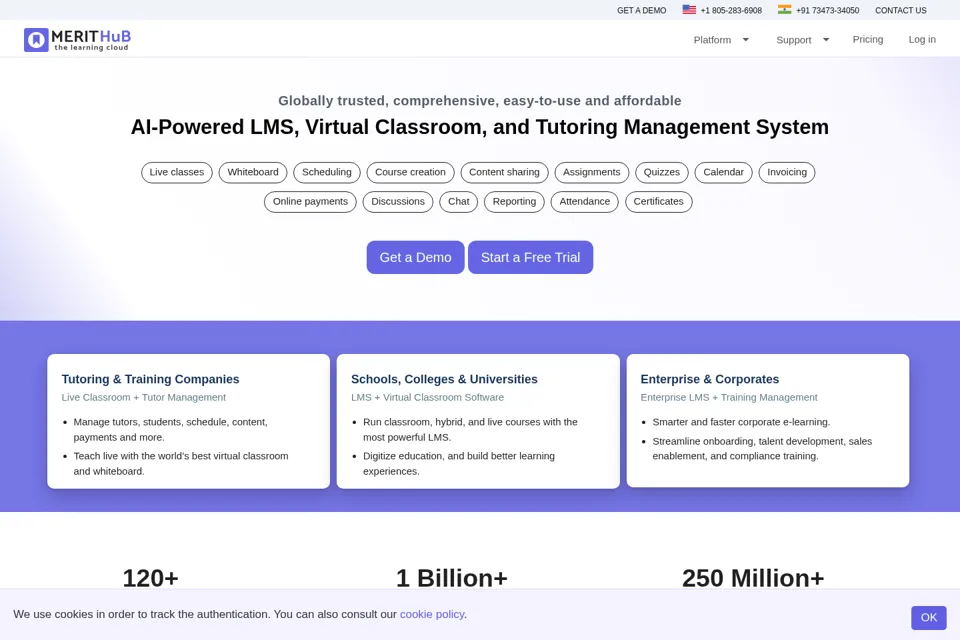The height and width of the screenshot is (640, 960).
Task: Click 'Globally trusted, comprehensive' tagline
Action: point(480,100)
